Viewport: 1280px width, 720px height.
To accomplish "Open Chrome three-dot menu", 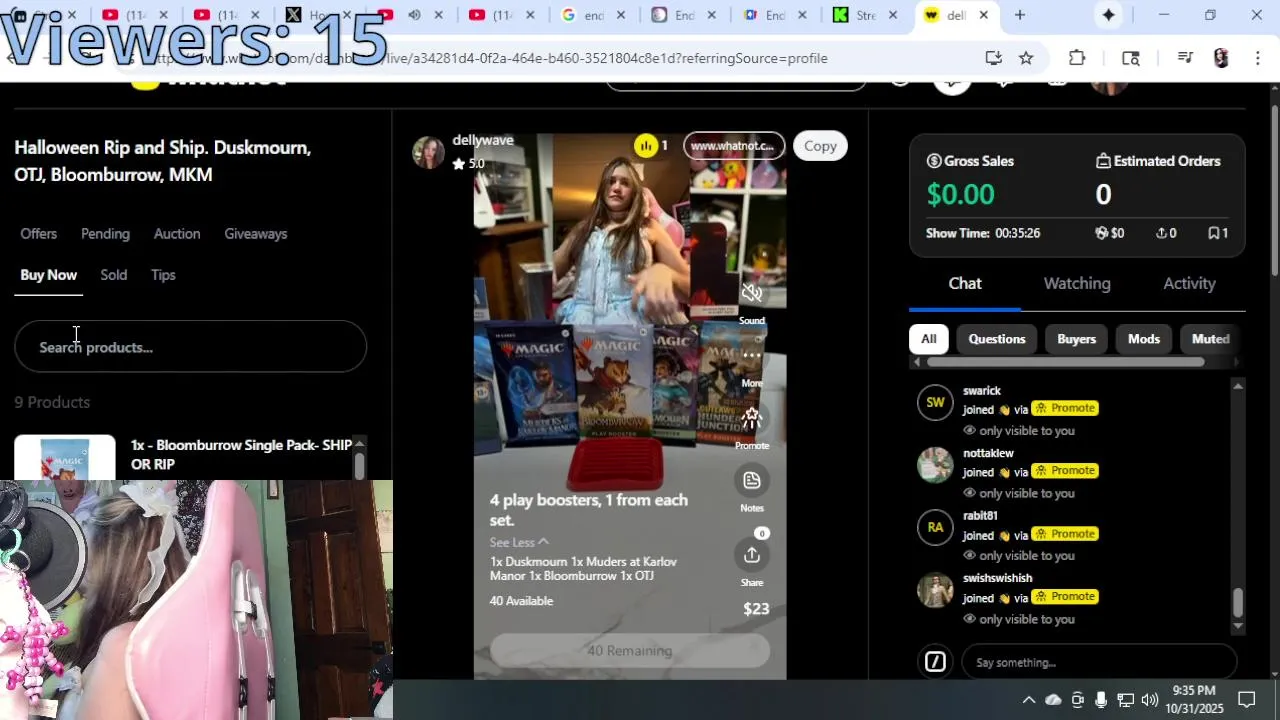I will coord(1258,58).
